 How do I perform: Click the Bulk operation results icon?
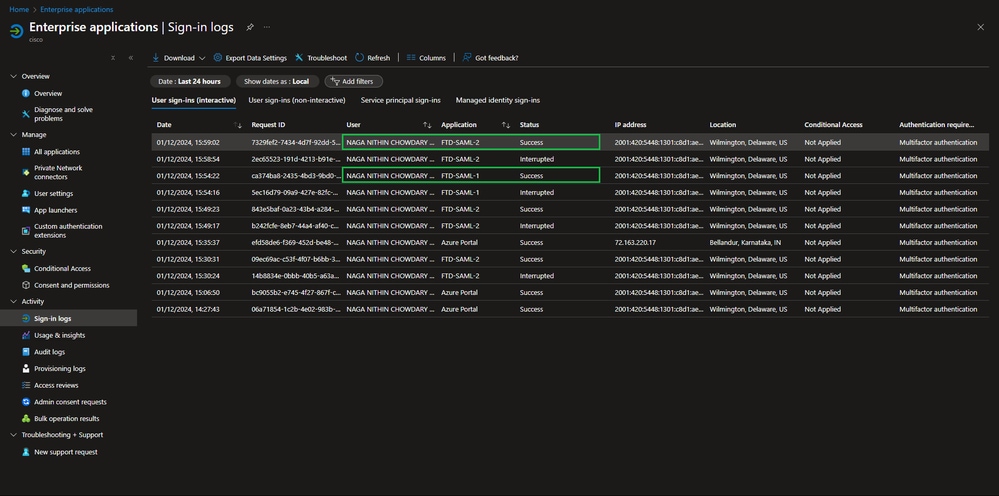pos(25,418)
